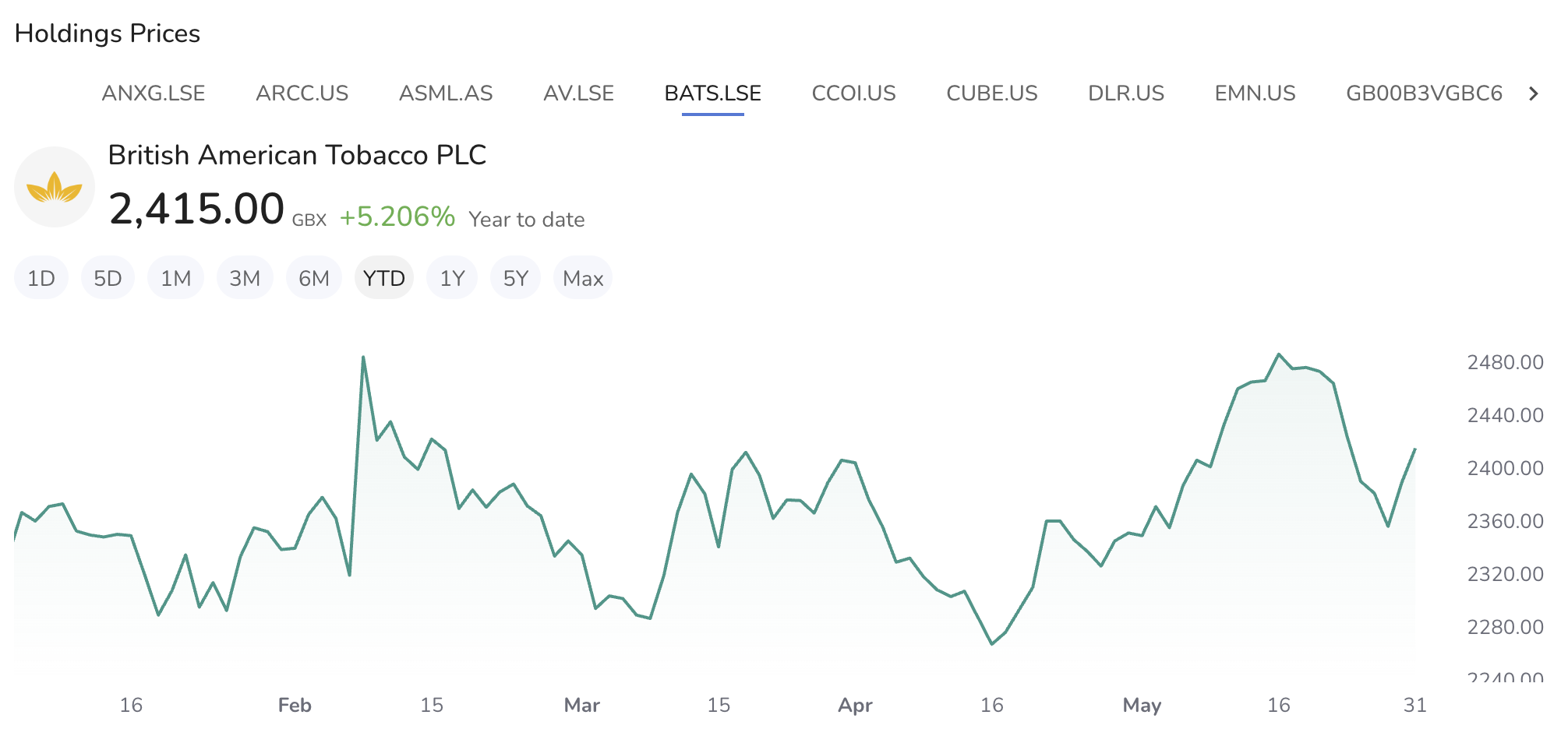Open the ASML.AS holdings tab
Image resolution: width=1568 pixels, height=729 pixels.
point(446,93)
